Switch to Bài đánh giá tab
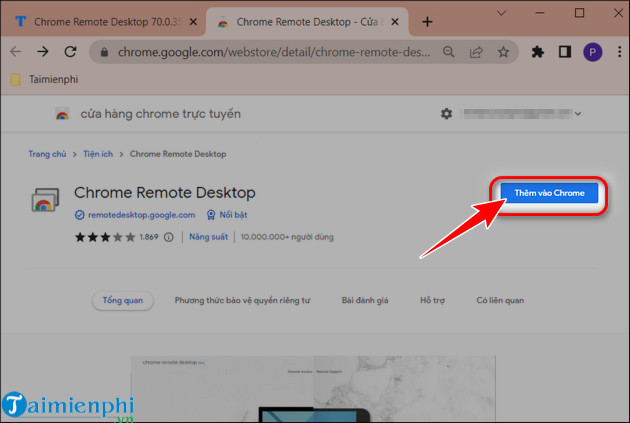The height and width of the screenshot is (423, 630). point(365,300)
